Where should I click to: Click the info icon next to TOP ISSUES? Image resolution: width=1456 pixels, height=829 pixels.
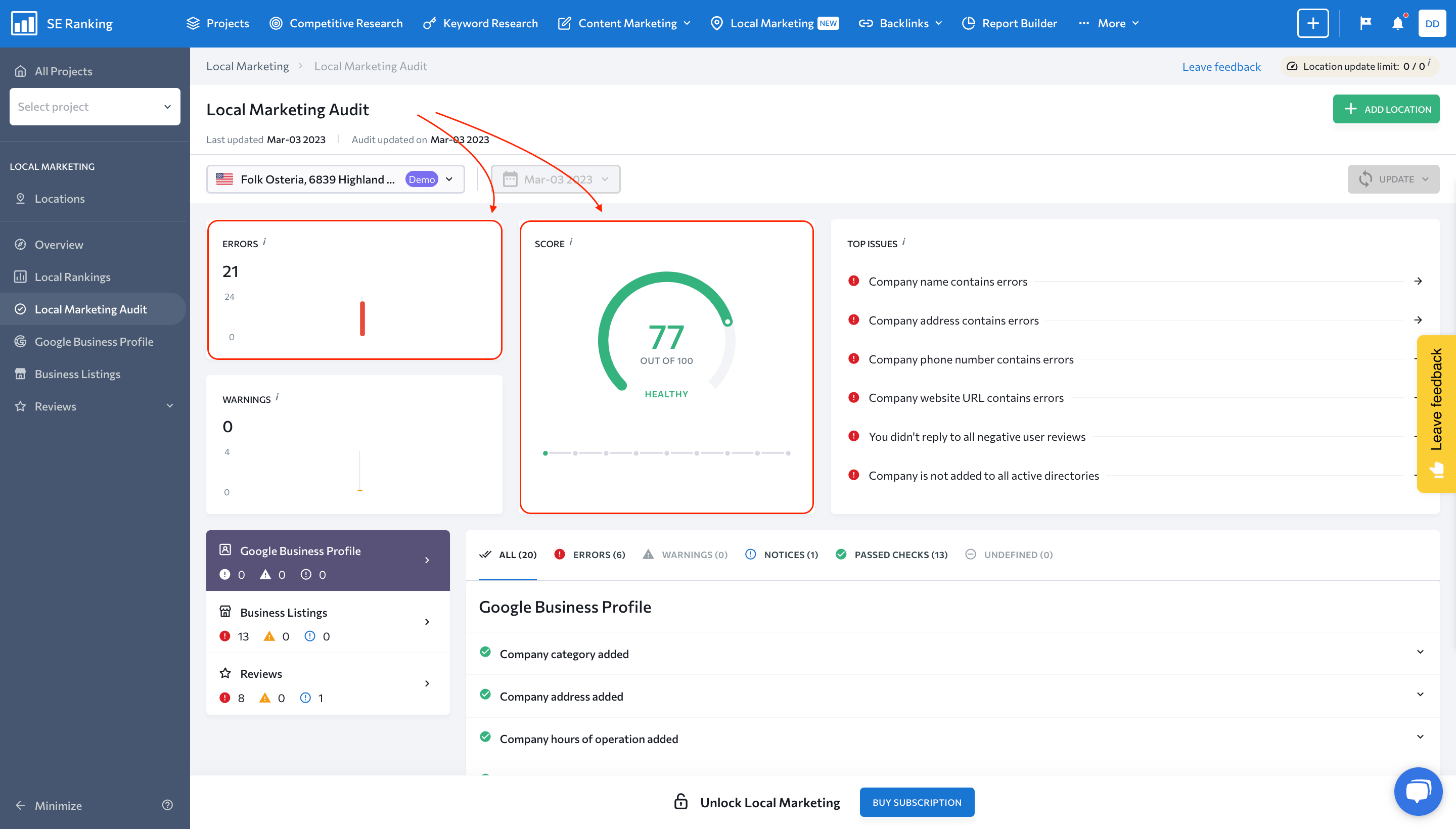pyautogui.click(x=903, y=242)
